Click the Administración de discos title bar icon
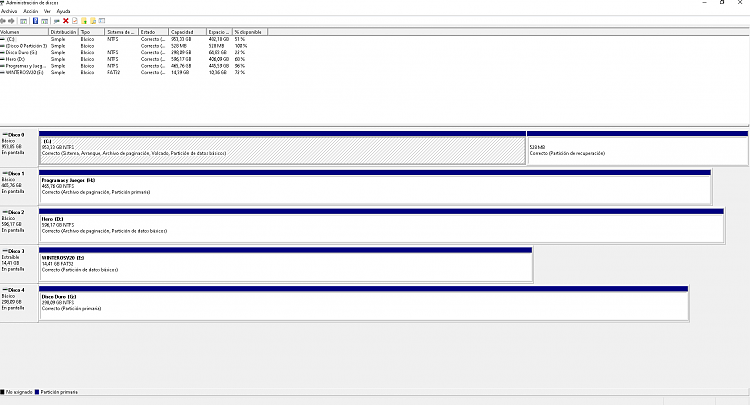Viewport: 750px width, 405px height. coord(2,3)
